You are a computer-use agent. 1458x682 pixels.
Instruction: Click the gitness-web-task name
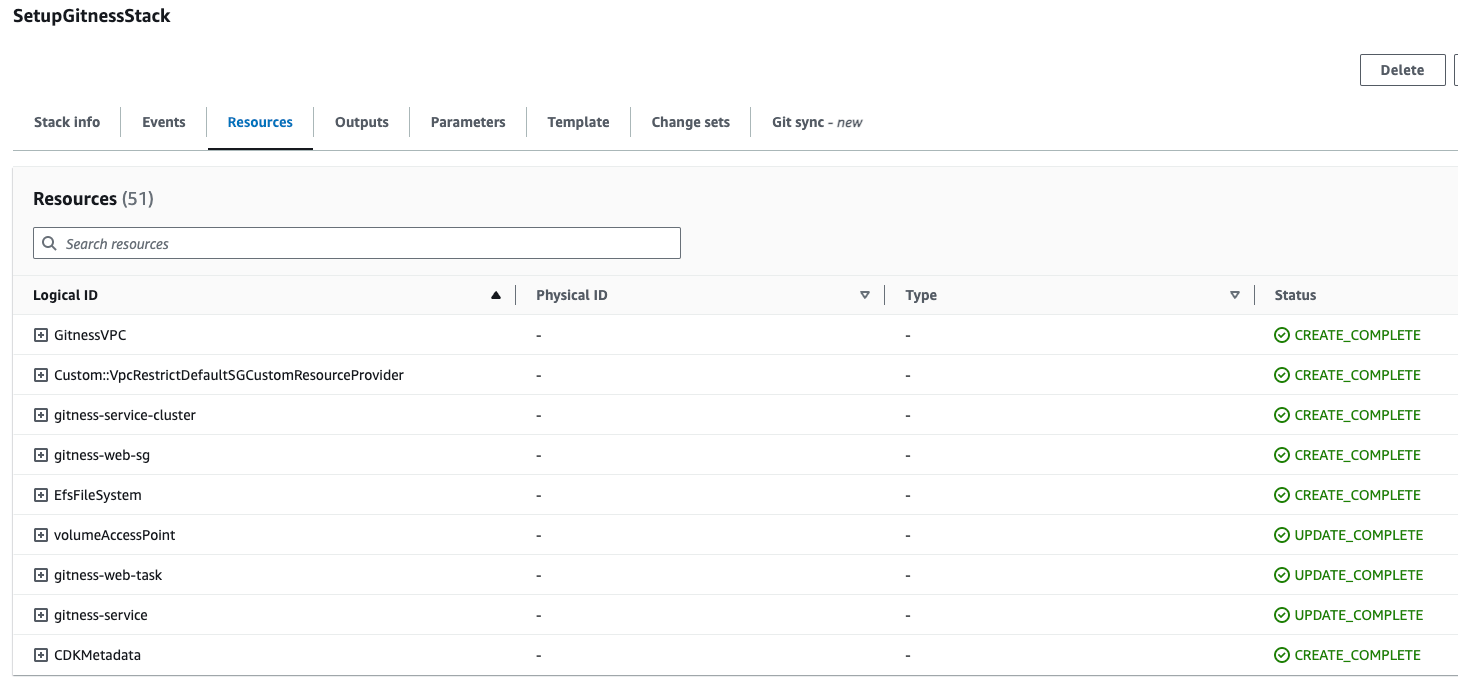(x=108, y=575)
